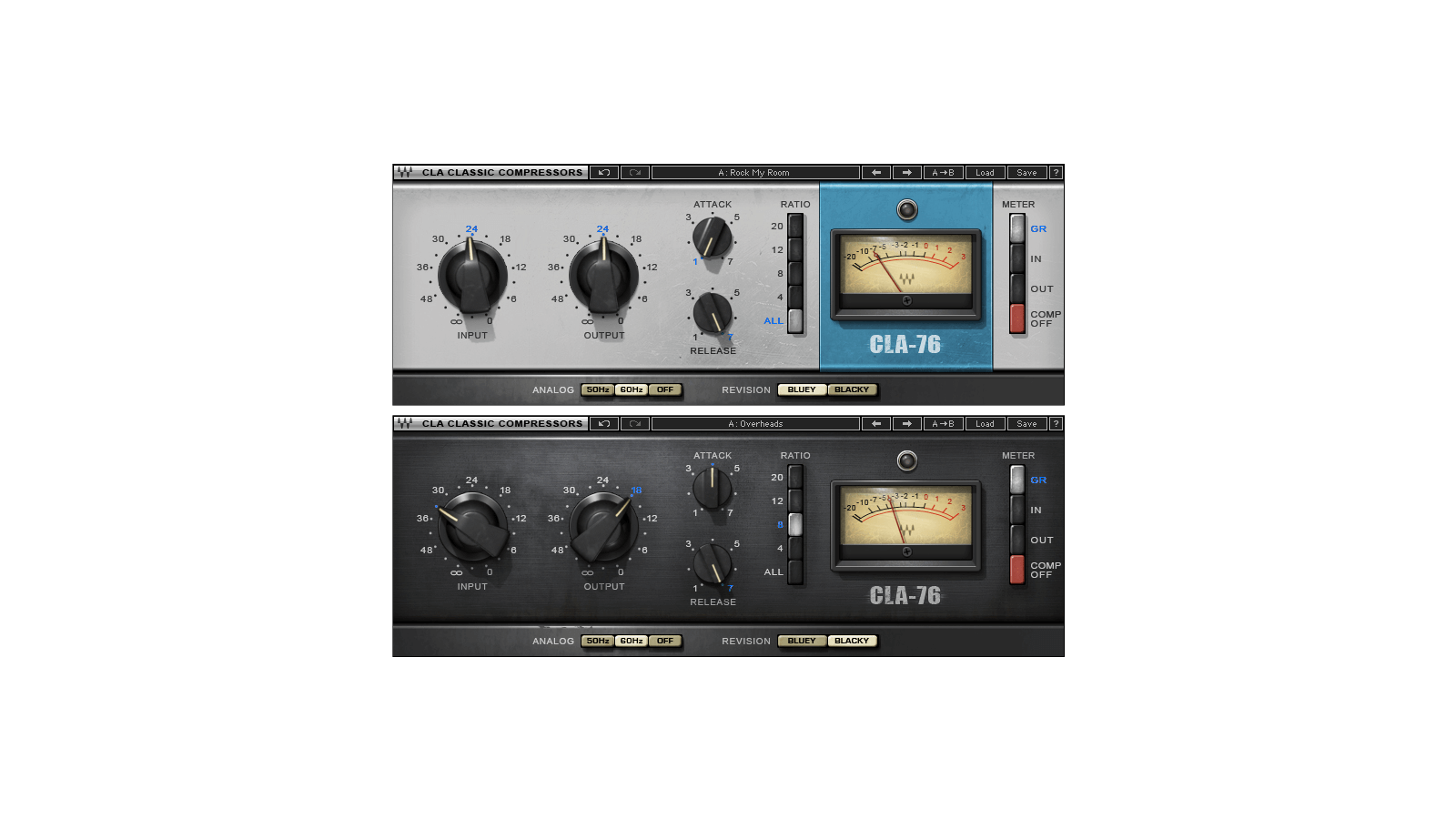Select ratio 8 on the silver CLA-76
The image size is (1456, 819).
point(795,273)
